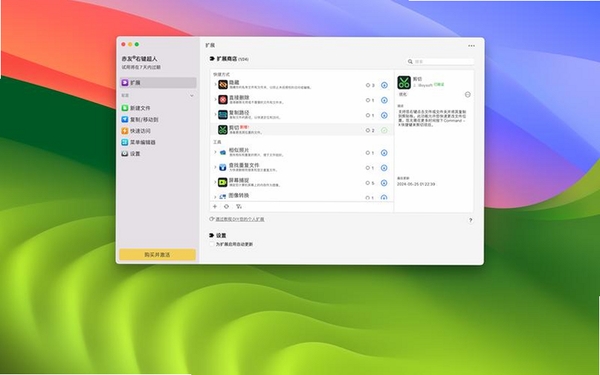600x375 pixels.
Task: Click the 图像转换 extension icon
Action: (223, 197)
